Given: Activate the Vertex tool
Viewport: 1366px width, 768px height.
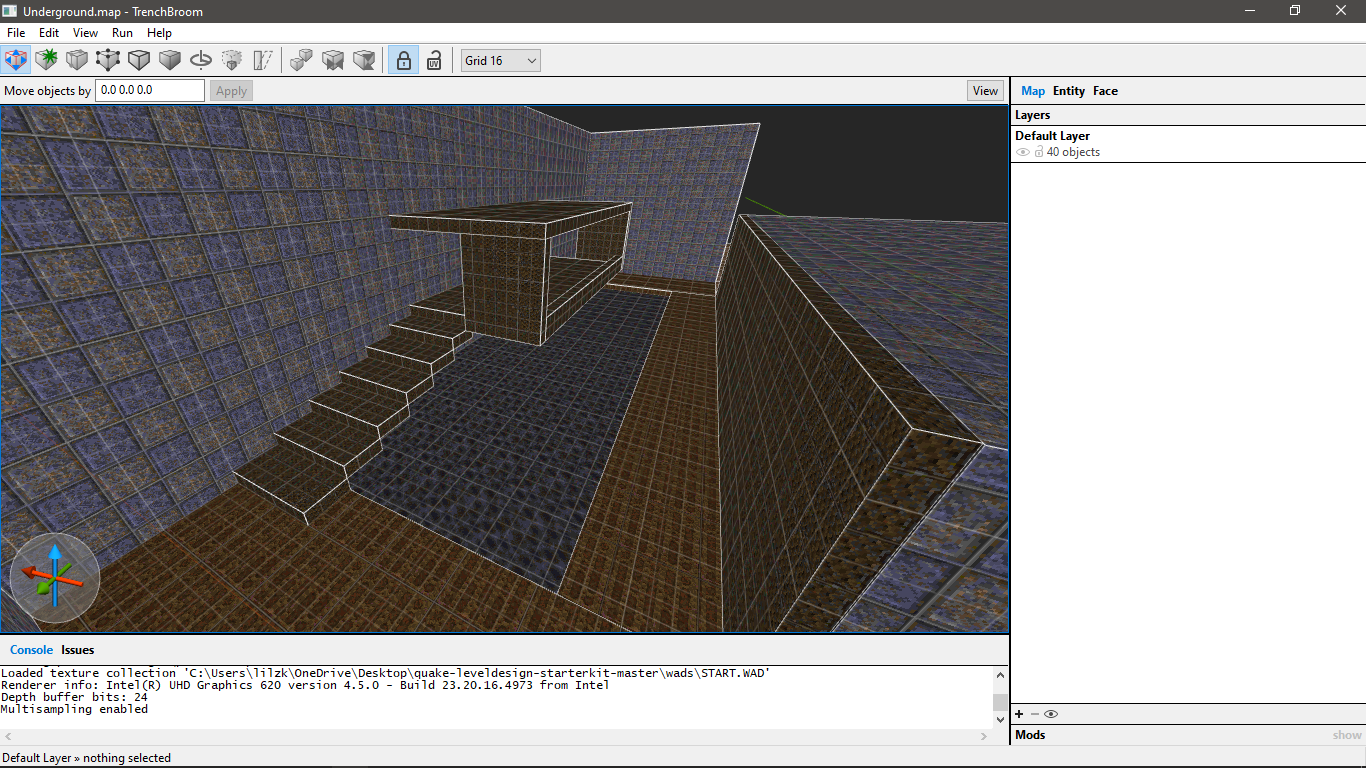Looking at the screenshot, I should (x=108, y=60).
